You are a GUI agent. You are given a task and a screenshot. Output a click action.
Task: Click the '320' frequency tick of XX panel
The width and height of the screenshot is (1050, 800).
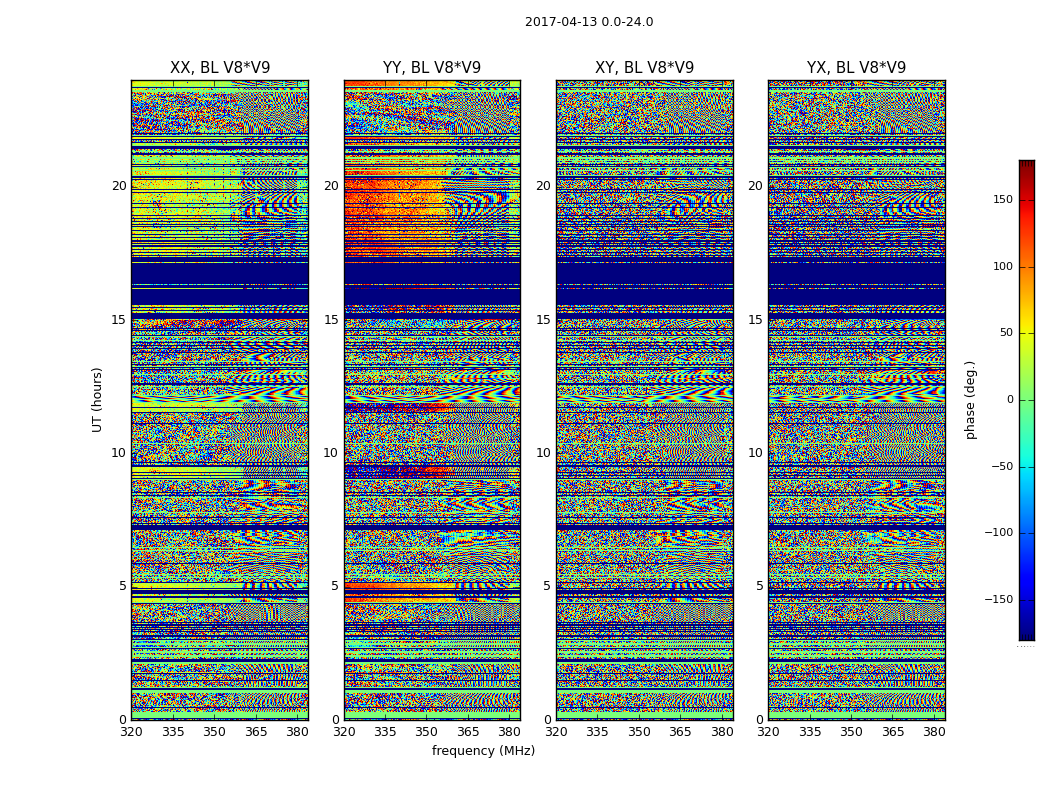click(131, 732)
